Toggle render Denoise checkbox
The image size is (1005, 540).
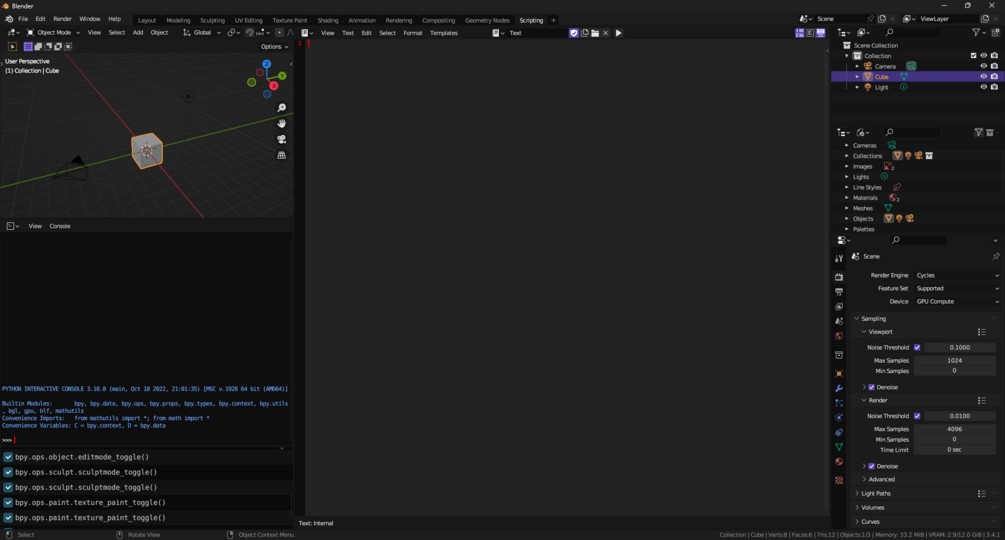[x=872, y=466]
